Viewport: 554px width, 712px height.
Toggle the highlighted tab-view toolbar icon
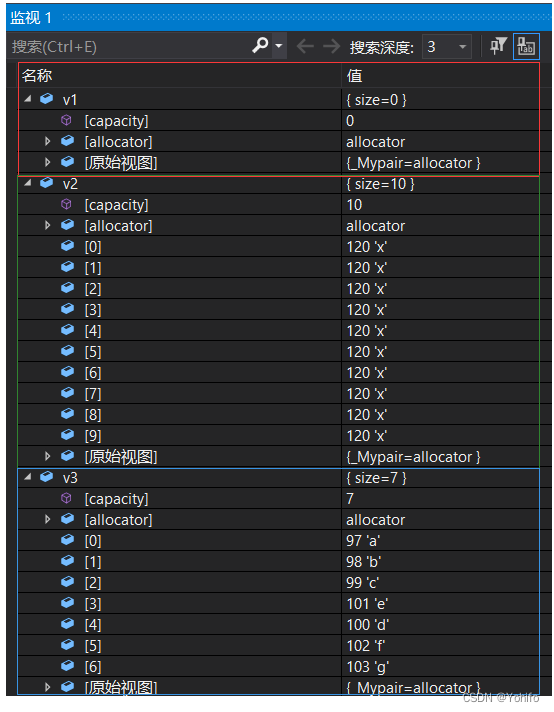pos(526,46)
